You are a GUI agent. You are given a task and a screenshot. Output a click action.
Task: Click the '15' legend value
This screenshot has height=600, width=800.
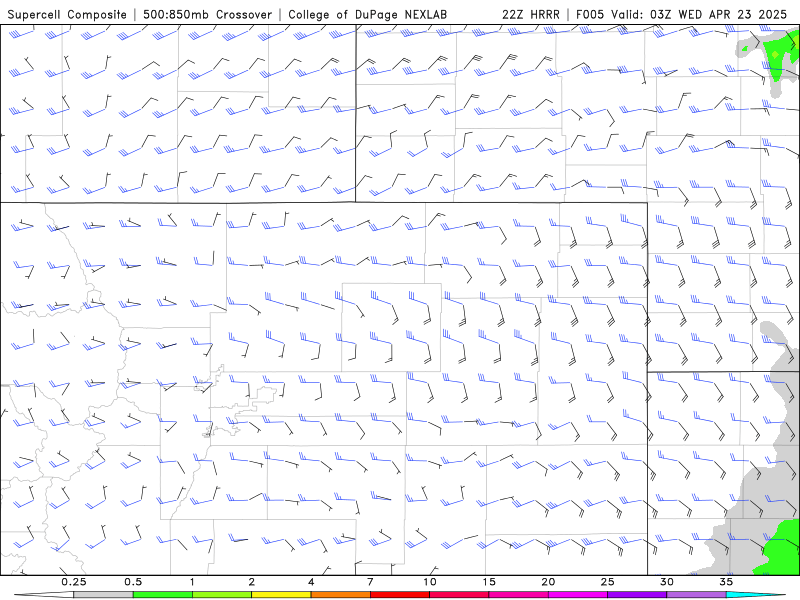click(489, 582)
